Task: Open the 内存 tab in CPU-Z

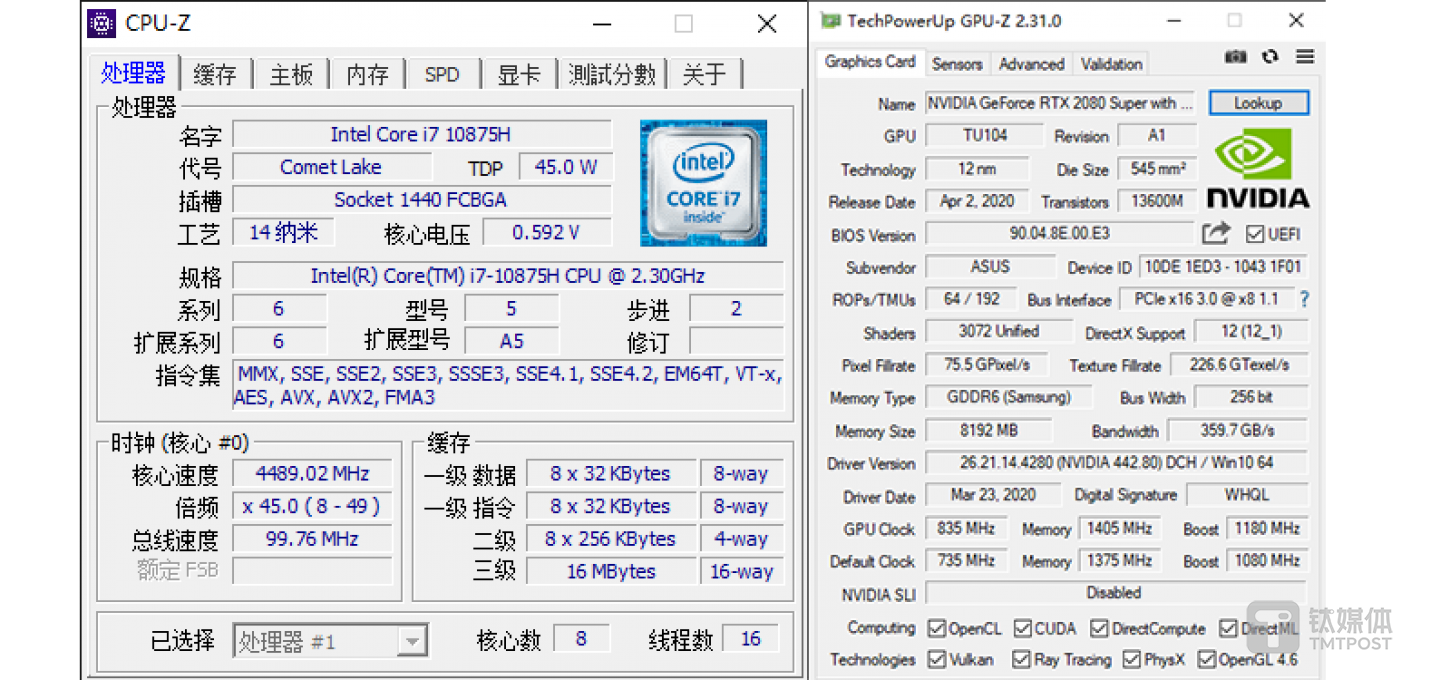Action: pyautogui.click(x=367, y=75)
